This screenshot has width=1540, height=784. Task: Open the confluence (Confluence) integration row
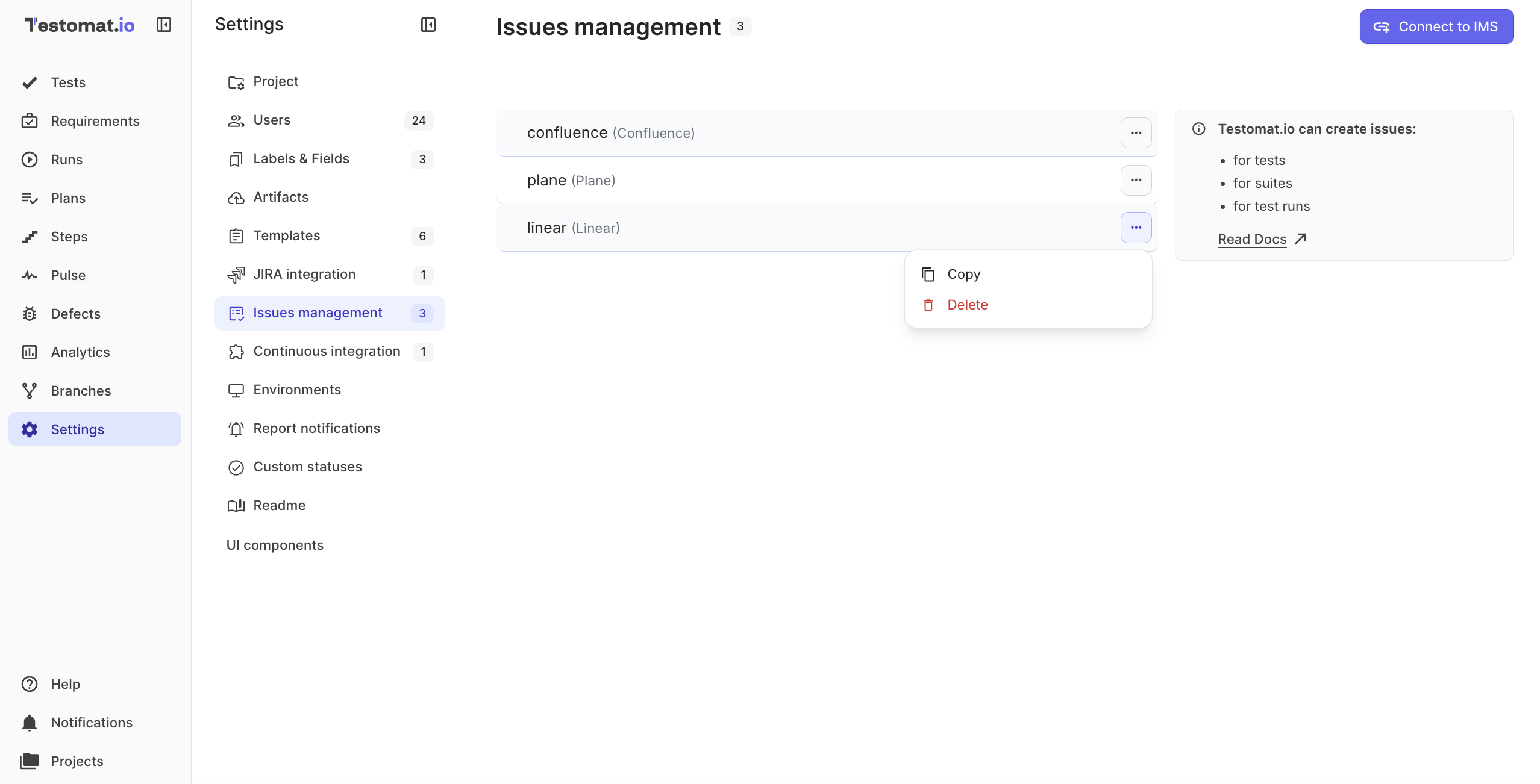[x=827, y=133]
